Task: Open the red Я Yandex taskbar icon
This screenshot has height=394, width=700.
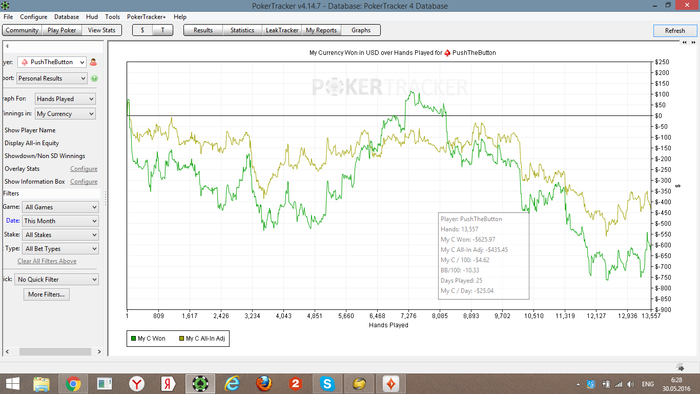Action: pos(168,384)
